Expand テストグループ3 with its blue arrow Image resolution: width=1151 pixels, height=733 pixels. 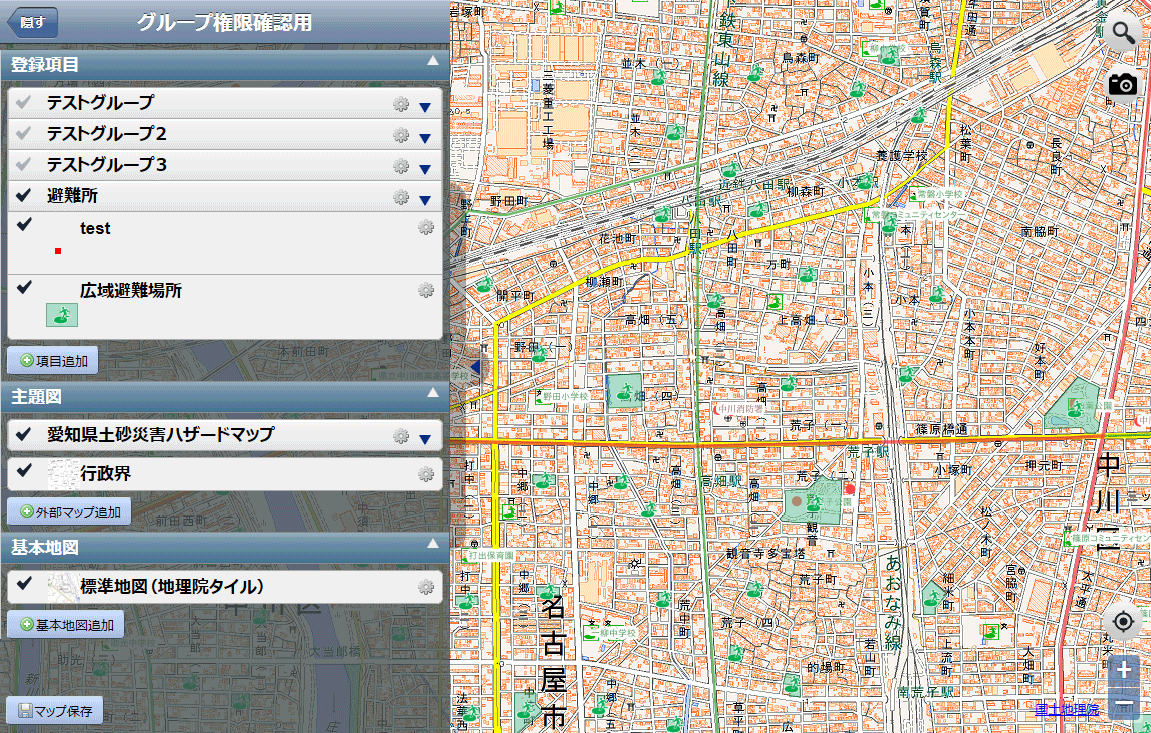424,169
